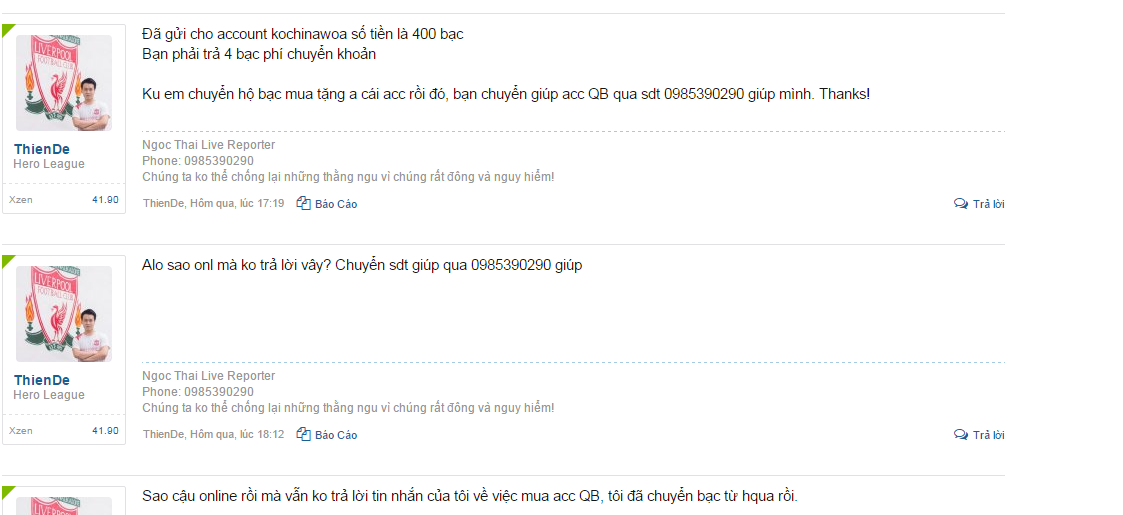Open ThienDe's Liverpool avatar in the second post

coord(64,314)
